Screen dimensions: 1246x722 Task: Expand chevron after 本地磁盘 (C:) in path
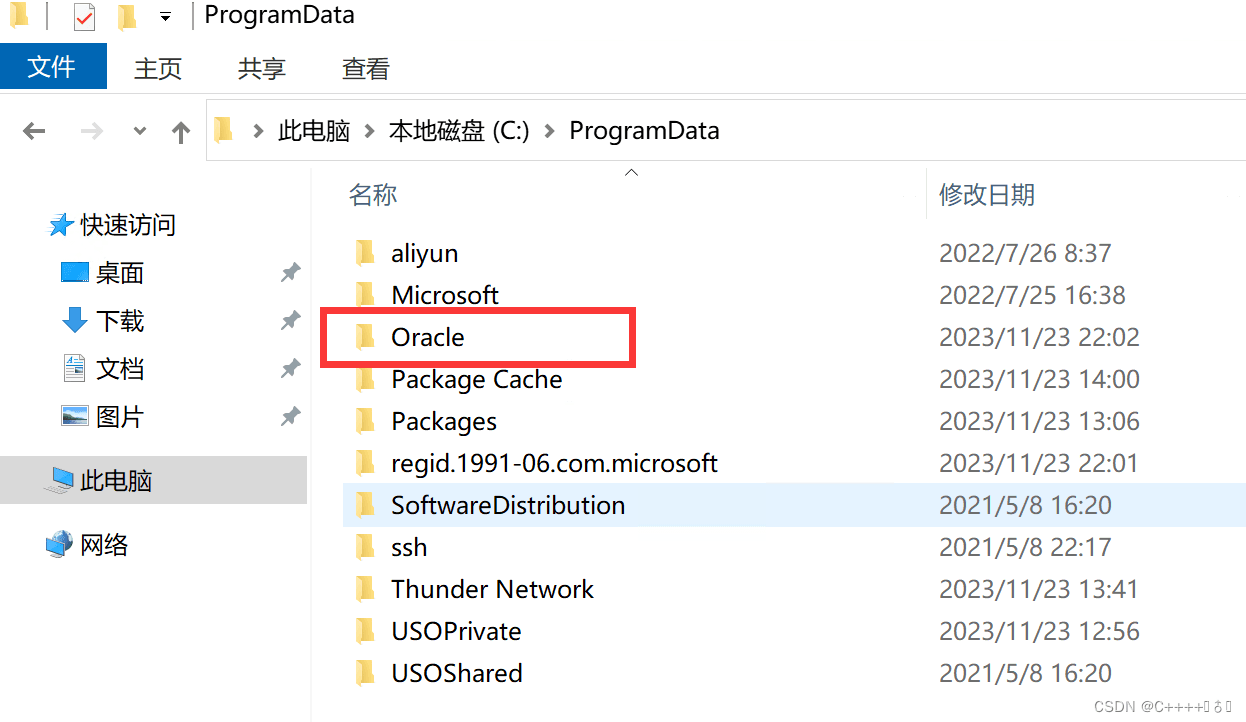click(x=549, y=131)
